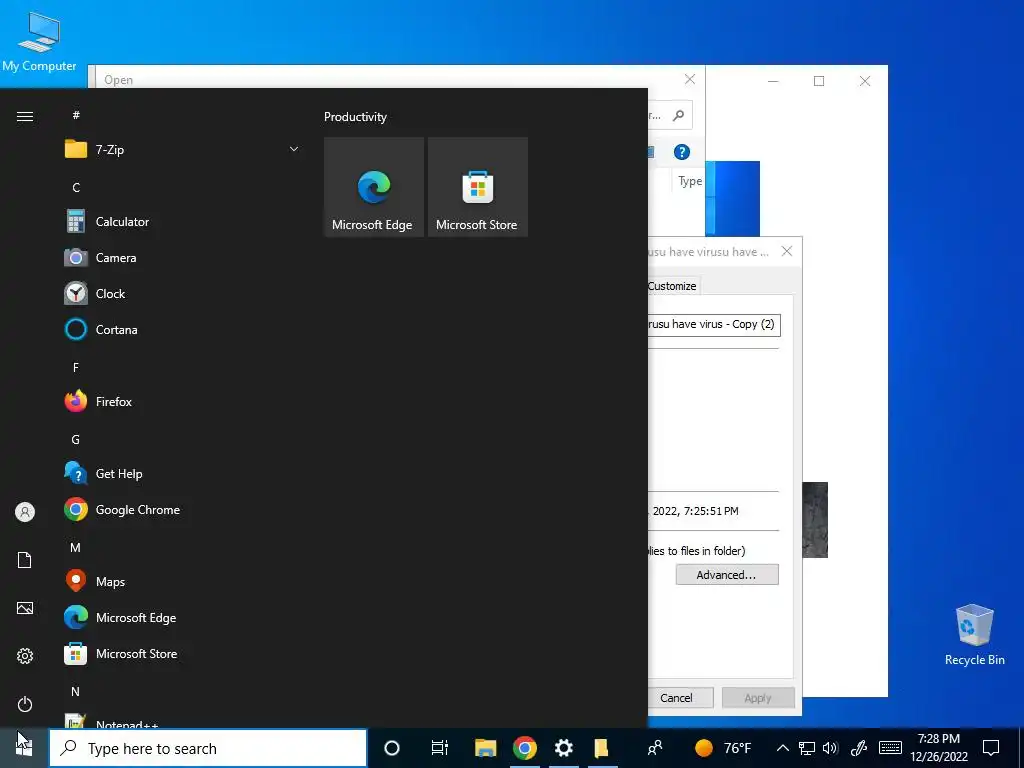The image size is (1024, 768).
Task: Expand the Start menu hamburger navigation
Action: (25, 116)
